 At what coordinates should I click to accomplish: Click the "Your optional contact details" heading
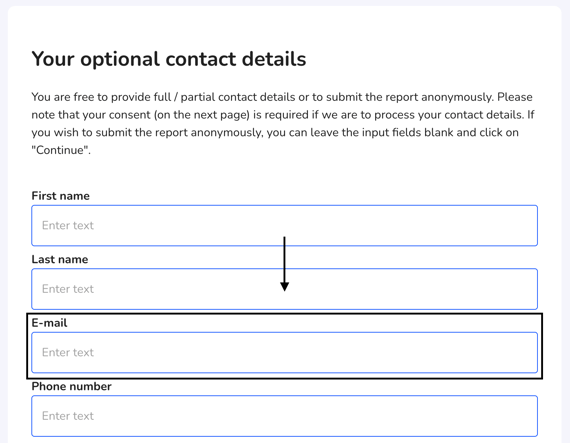tap(169, 59)
